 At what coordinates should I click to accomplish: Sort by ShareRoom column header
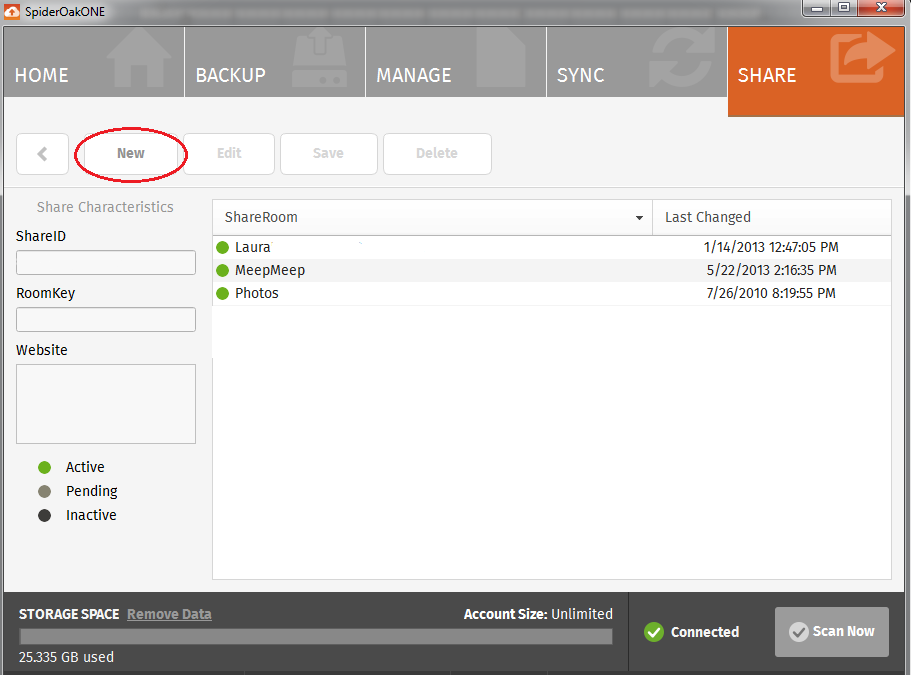432,217
